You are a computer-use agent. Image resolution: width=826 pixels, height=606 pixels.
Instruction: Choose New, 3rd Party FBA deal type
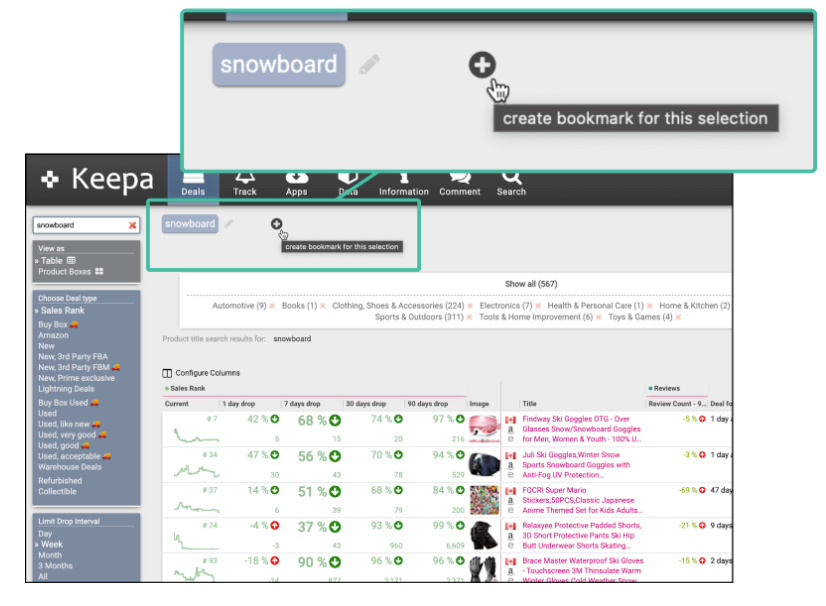click(73, 357)
